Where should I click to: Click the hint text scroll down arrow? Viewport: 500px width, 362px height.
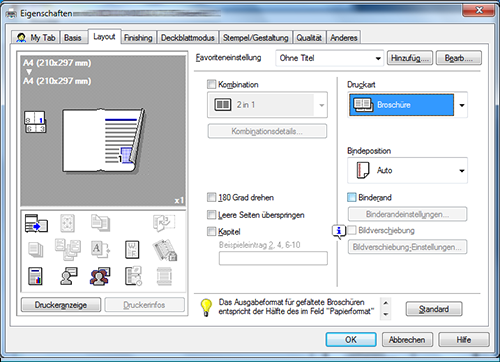(386, 314)
